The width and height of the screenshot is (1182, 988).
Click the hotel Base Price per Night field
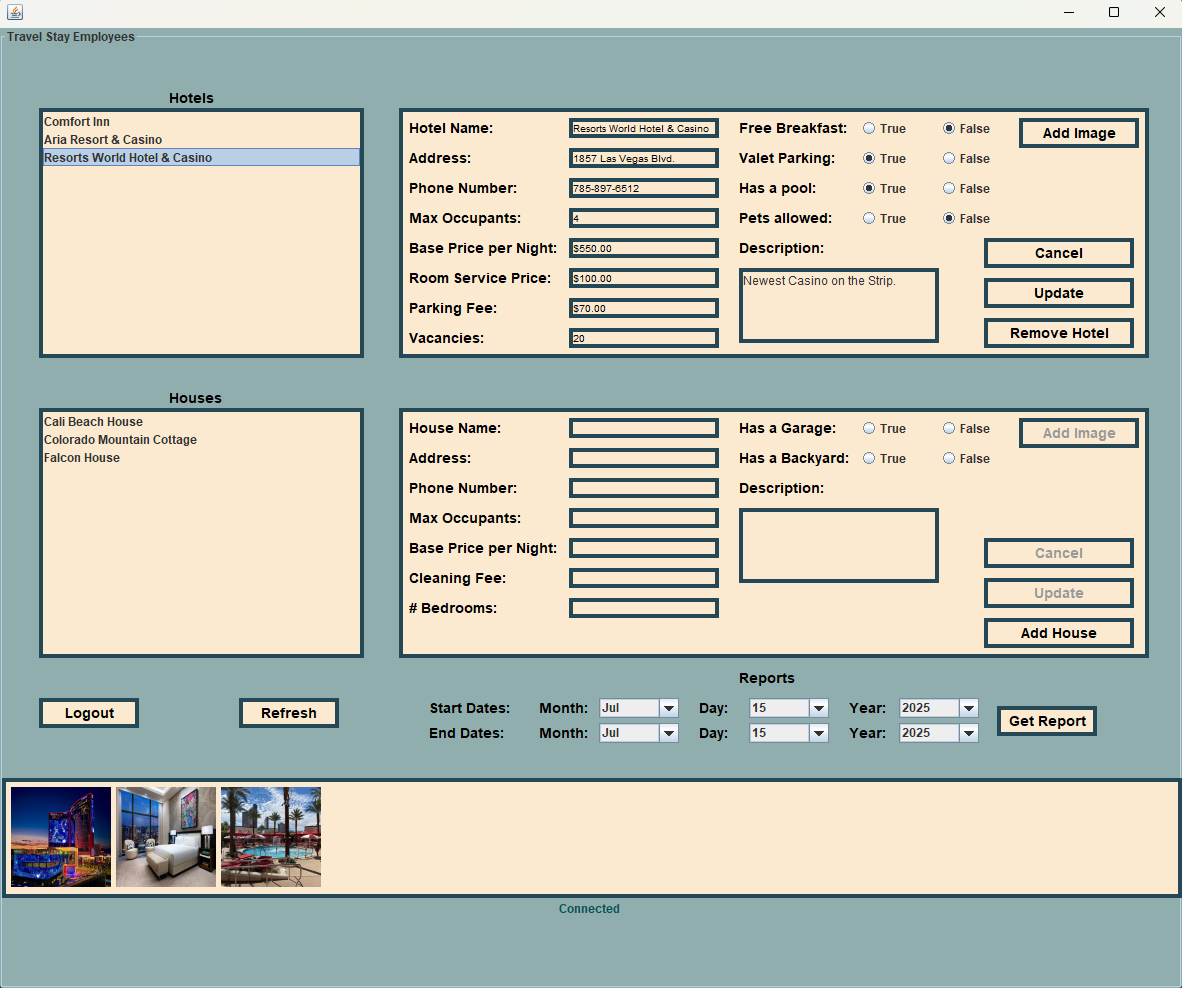pyautogui.click(x=643, y=248)
